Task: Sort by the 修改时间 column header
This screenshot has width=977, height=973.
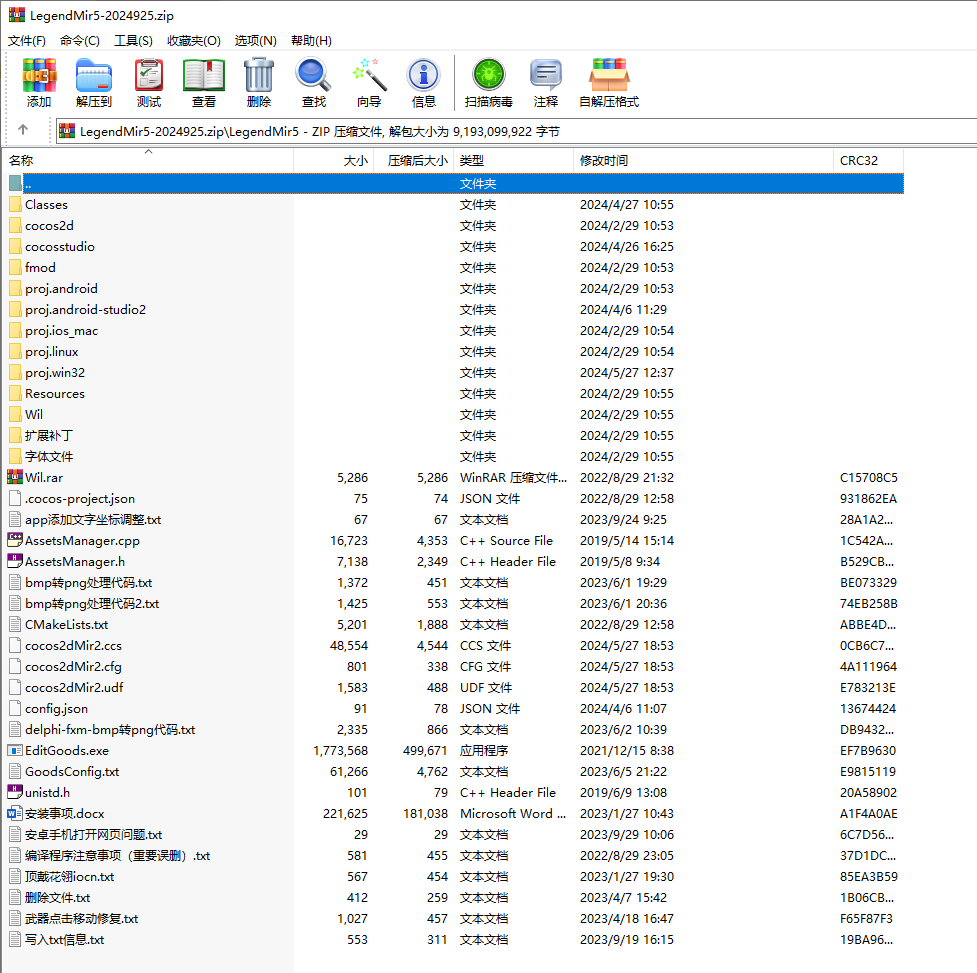Action: (703, 161)
